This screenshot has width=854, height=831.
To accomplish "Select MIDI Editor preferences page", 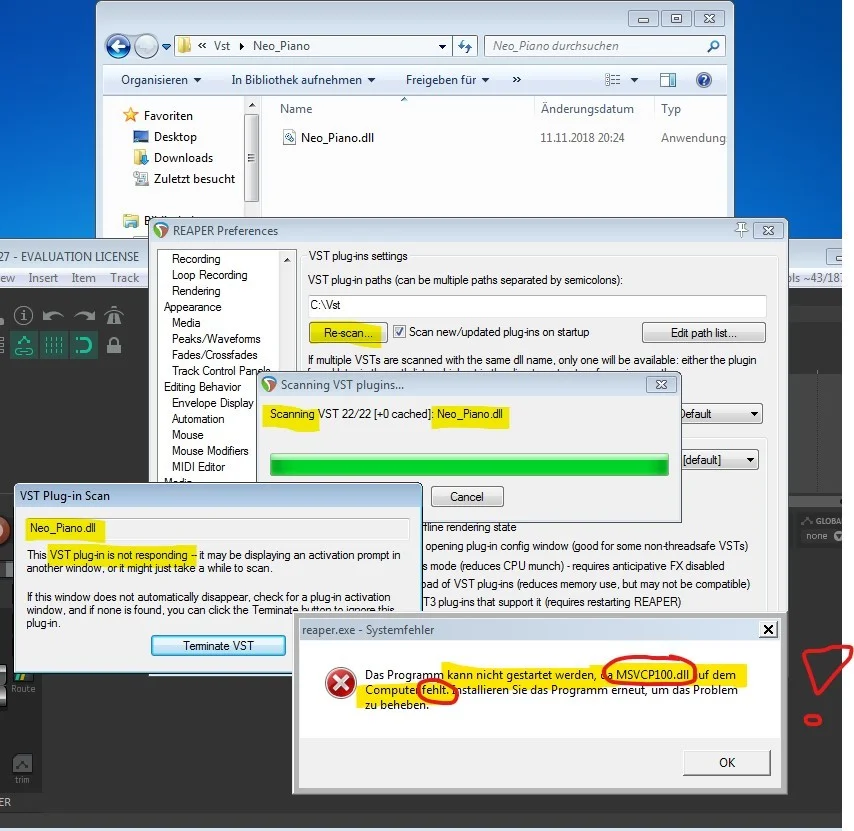I will pos(198,467).
